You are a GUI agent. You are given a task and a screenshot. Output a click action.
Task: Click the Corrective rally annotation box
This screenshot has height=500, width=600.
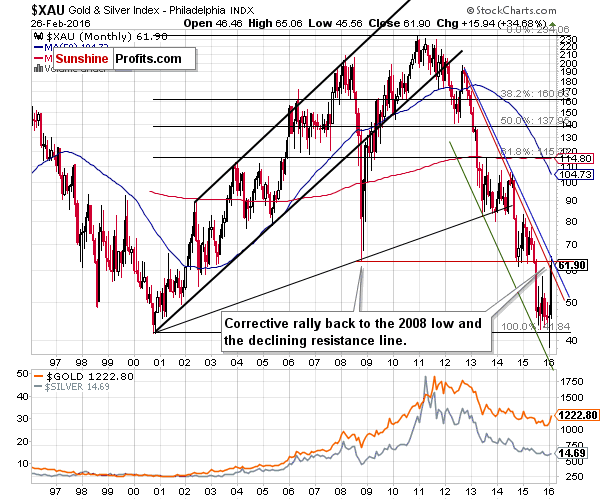(356, 332)
